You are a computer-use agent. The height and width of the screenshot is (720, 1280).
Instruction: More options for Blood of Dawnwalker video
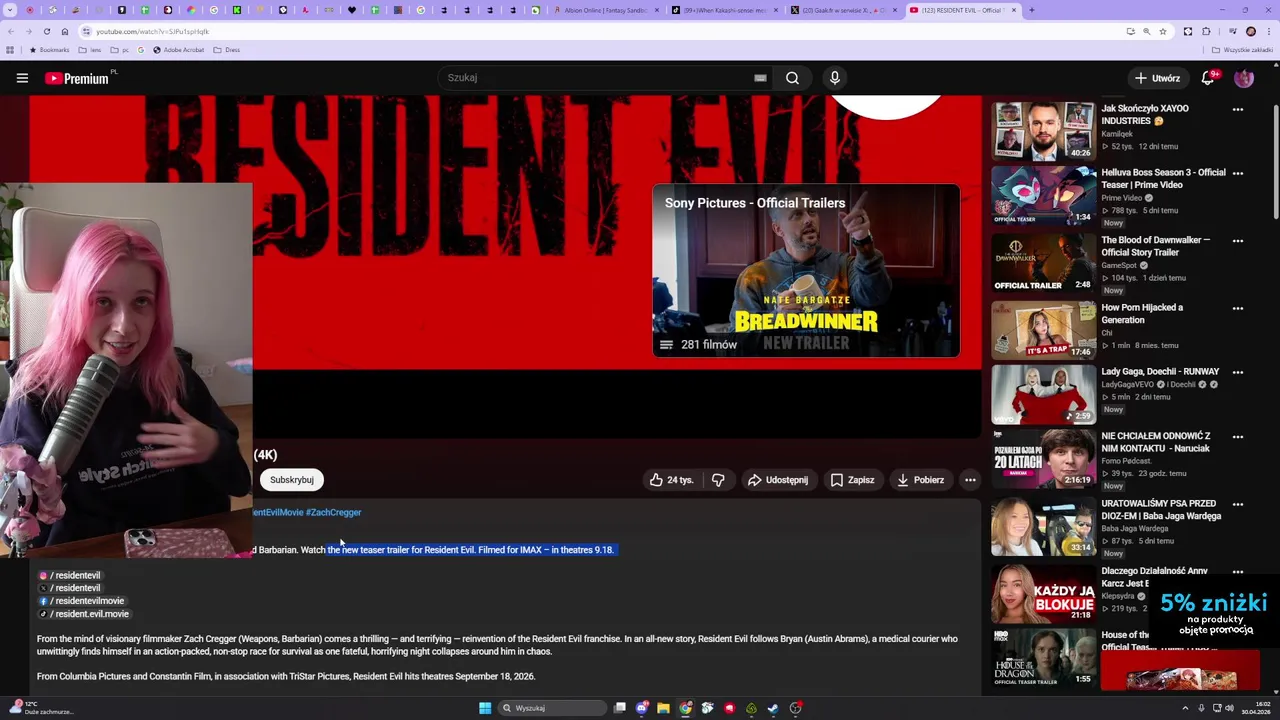point(1238,241)
